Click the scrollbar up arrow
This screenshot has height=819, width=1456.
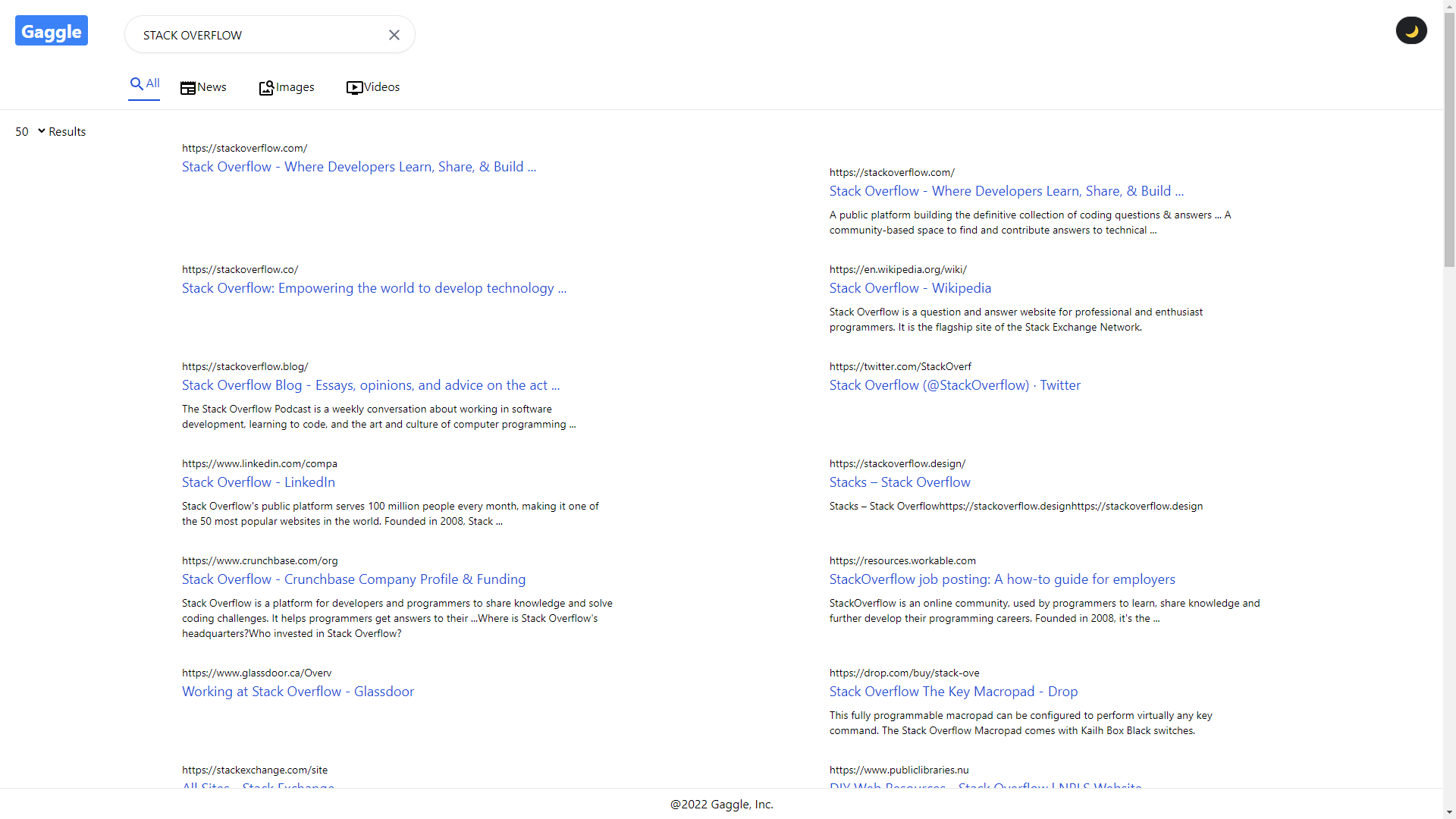coord(1449,6)
